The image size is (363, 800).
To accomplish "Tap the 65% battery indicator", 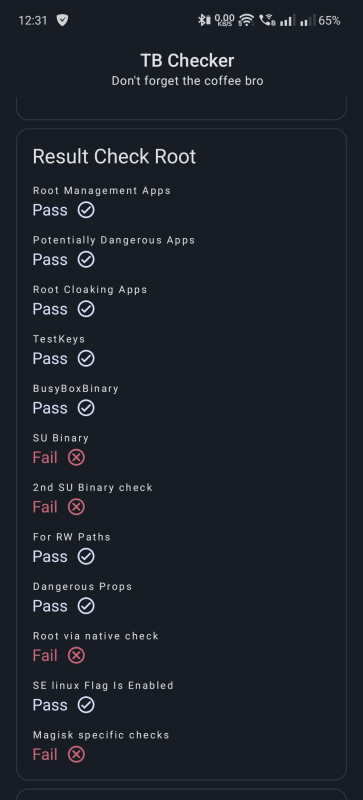I will pyautogui.click(x=329, y=21).
